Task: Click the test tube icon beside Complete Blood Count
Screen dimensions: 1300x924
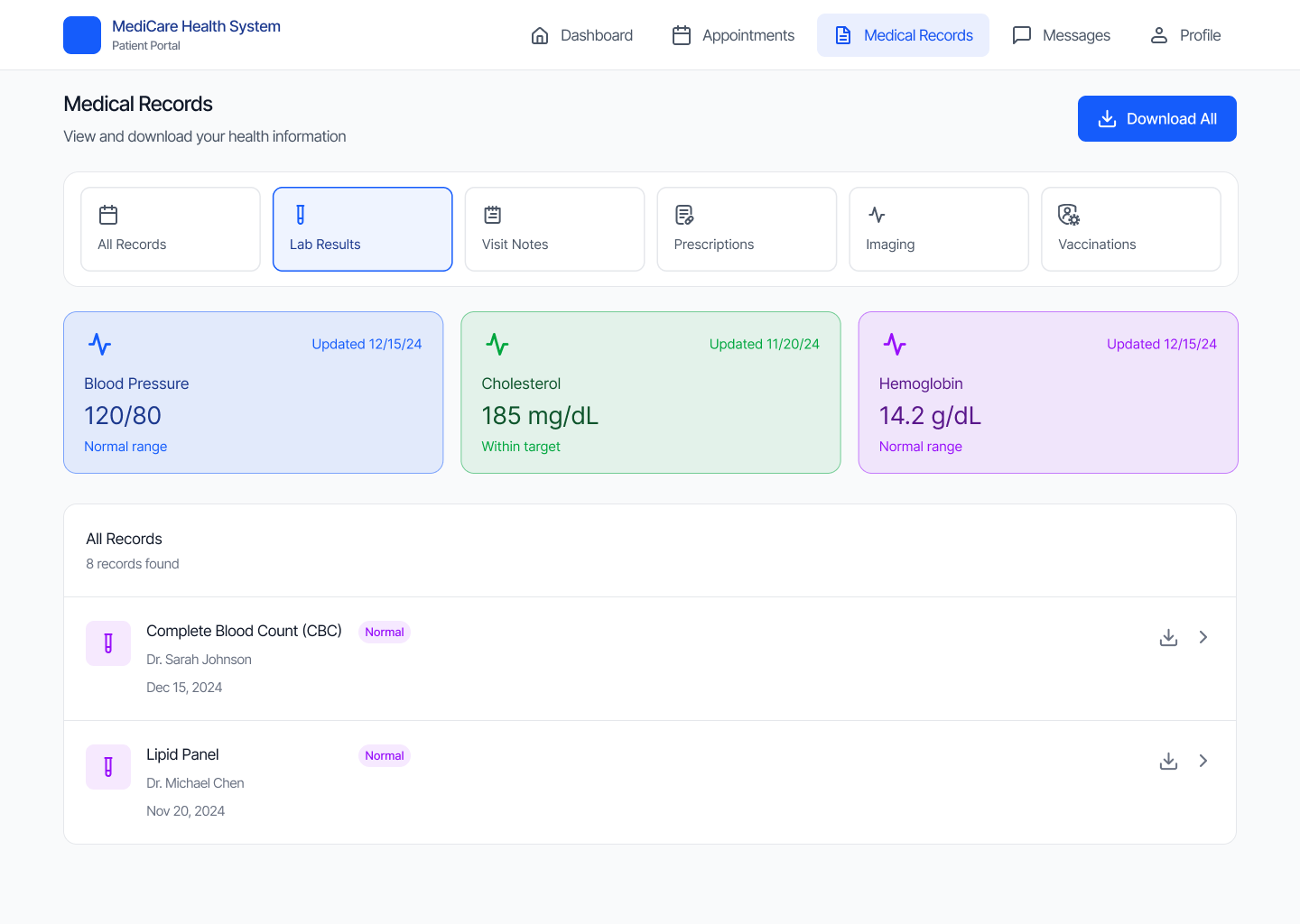Action: click(x=108, y=643)
